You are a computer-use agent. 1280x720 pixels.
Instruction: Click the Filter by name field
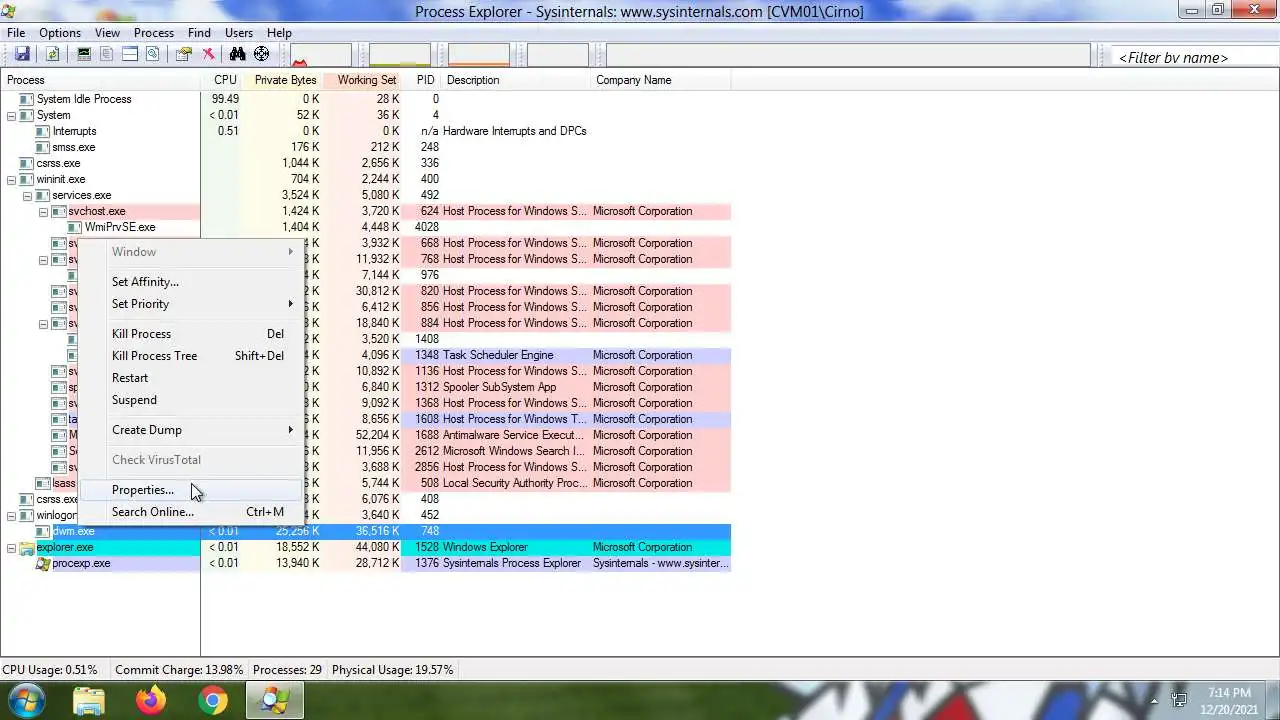[1194, 57]
